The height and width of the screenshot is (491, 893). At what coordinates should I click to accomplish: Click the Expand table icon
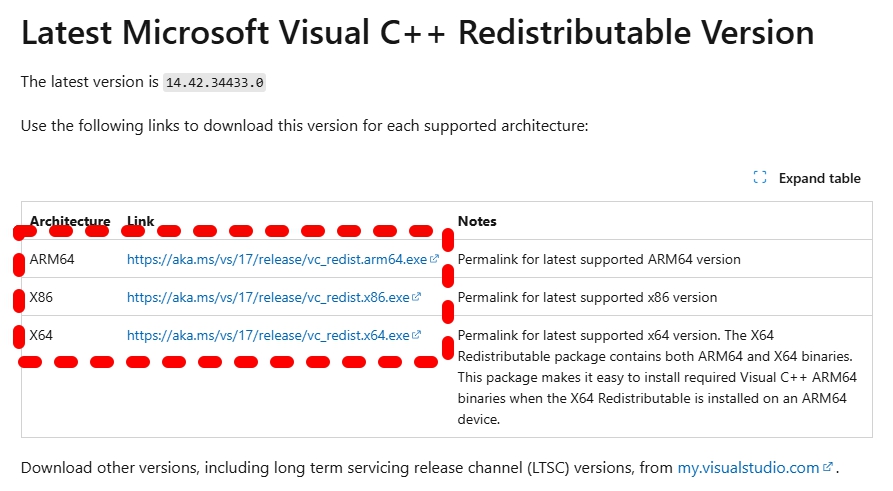pyautogui.click(x=760, y=178)
